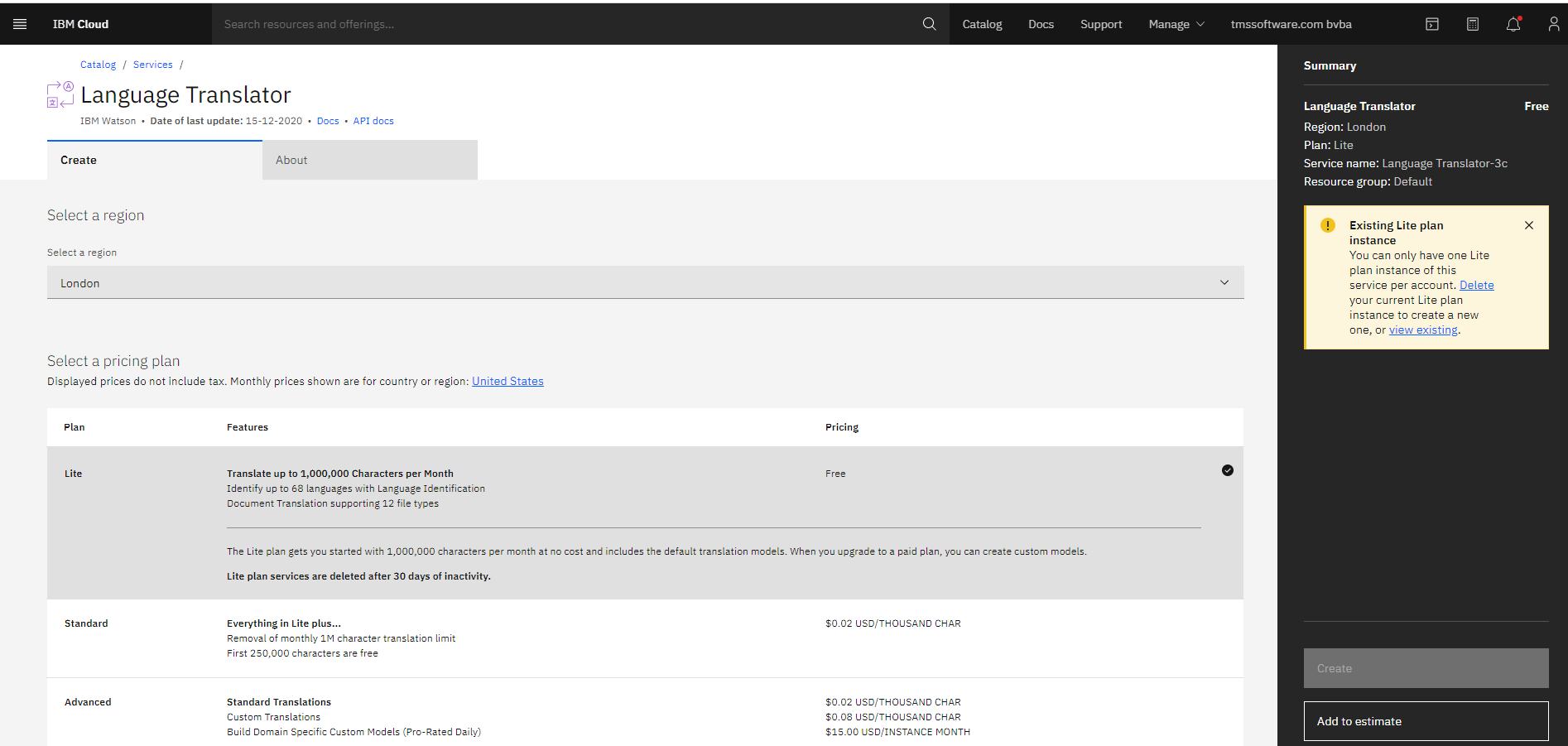
Task: Open Support in the top navigation
Action: coord(1101,24)
